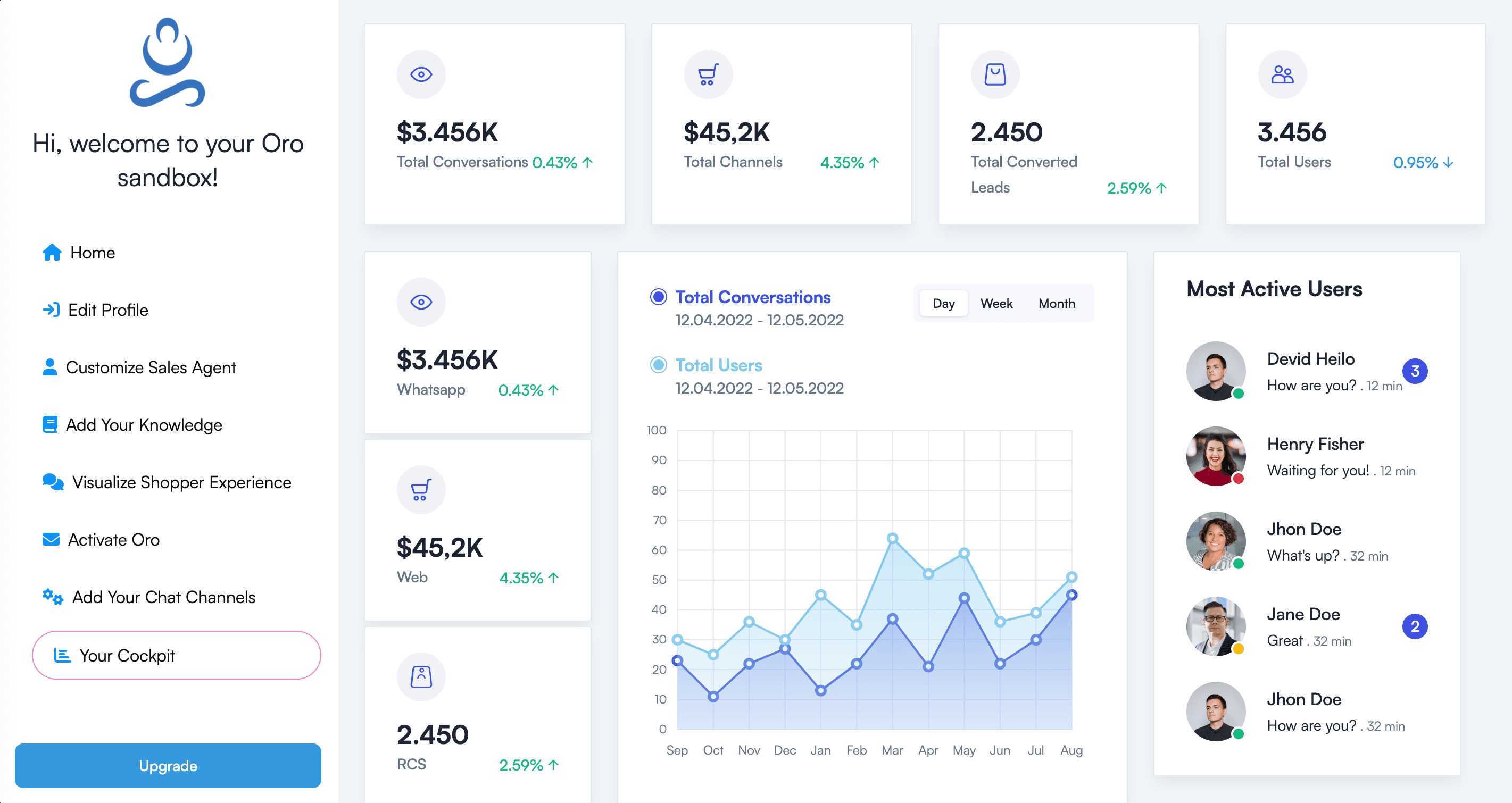Click the cart icon on Total Channels card
Screen dimensions: 1512x803
coord(709,74)
